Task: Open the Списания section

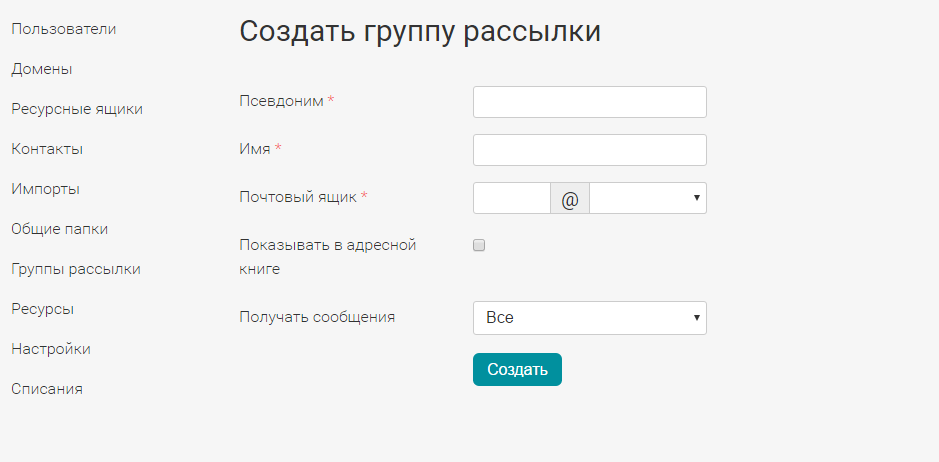Action: pyautogui.click(x=47, y=389)
